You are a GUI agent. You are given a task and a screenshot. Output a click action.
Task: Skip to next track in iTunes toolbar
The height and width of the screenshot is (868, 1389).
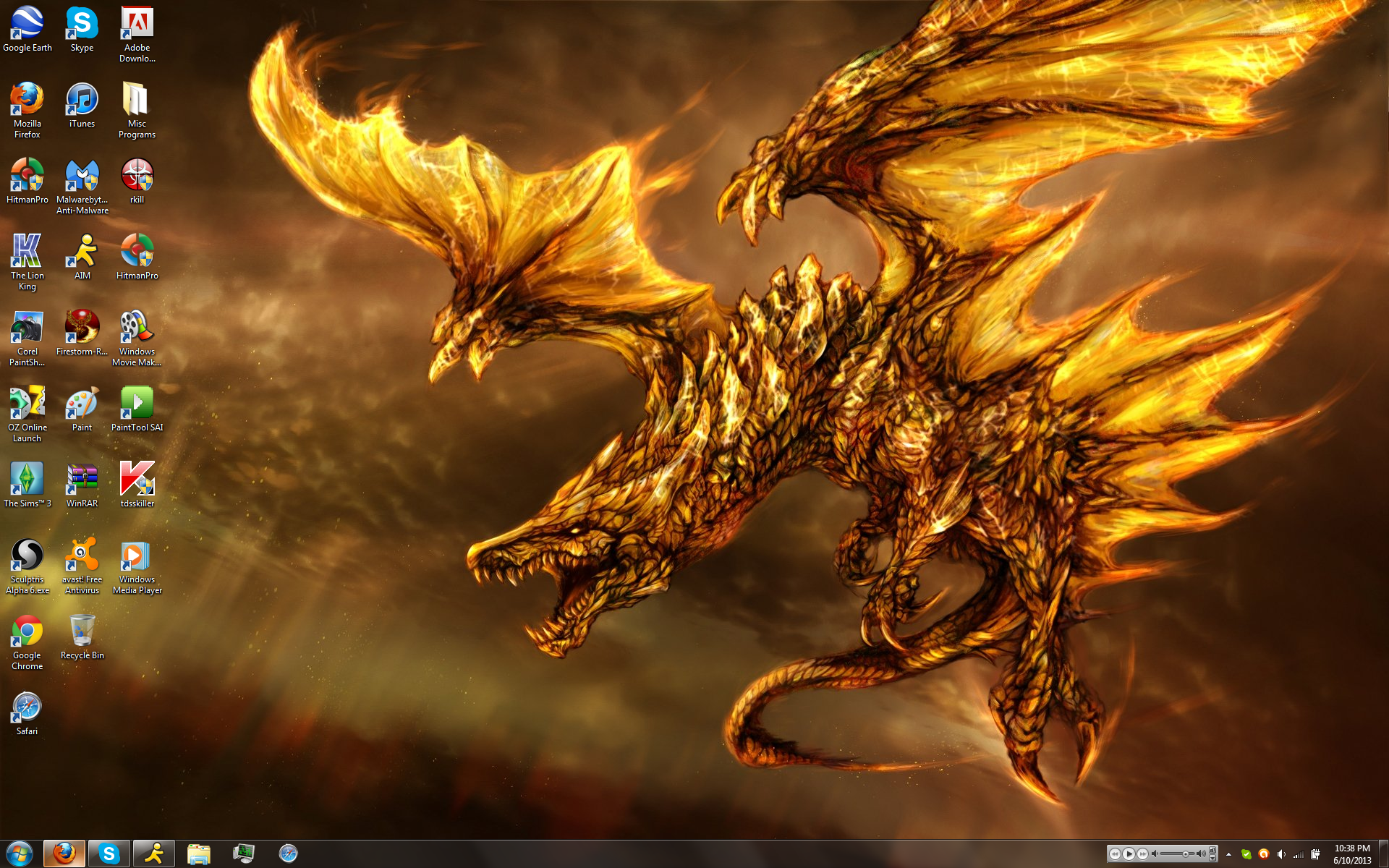[x=1142, y=854]
